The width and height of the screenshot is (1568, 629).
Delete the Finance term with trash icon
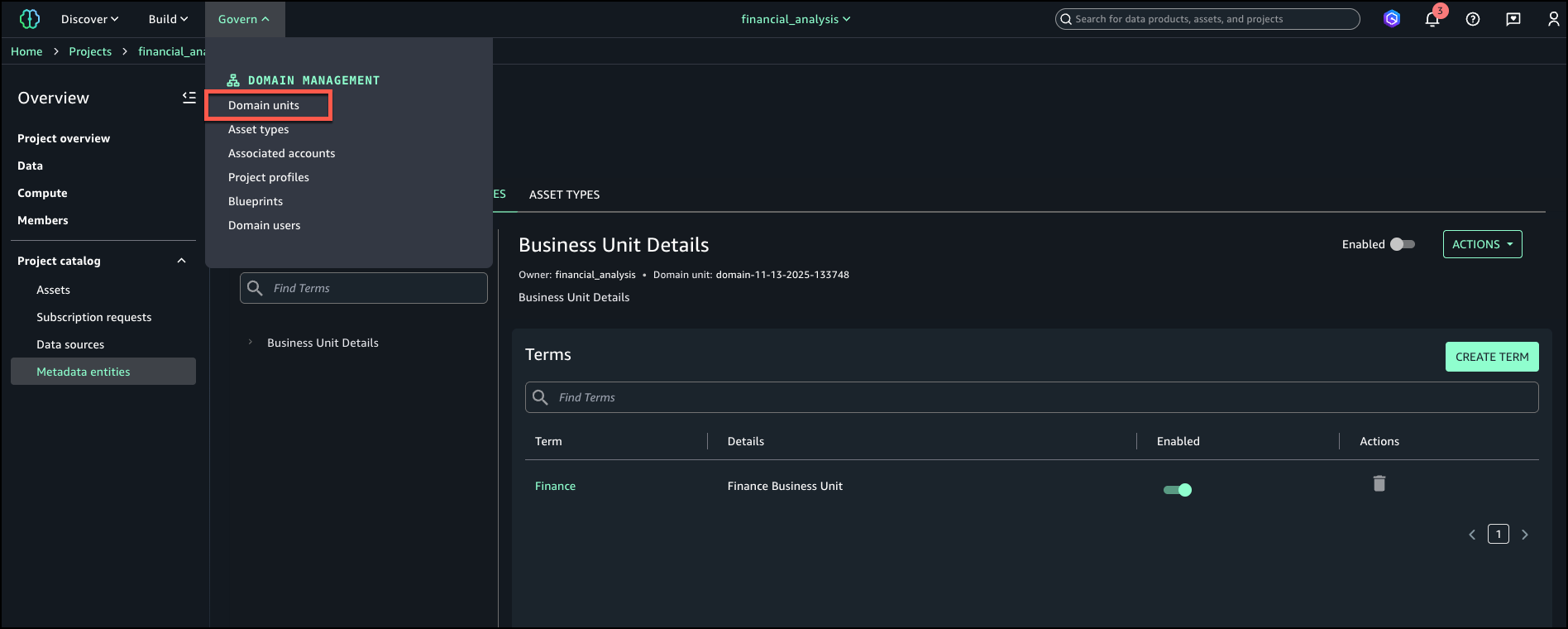(1379, 484)
